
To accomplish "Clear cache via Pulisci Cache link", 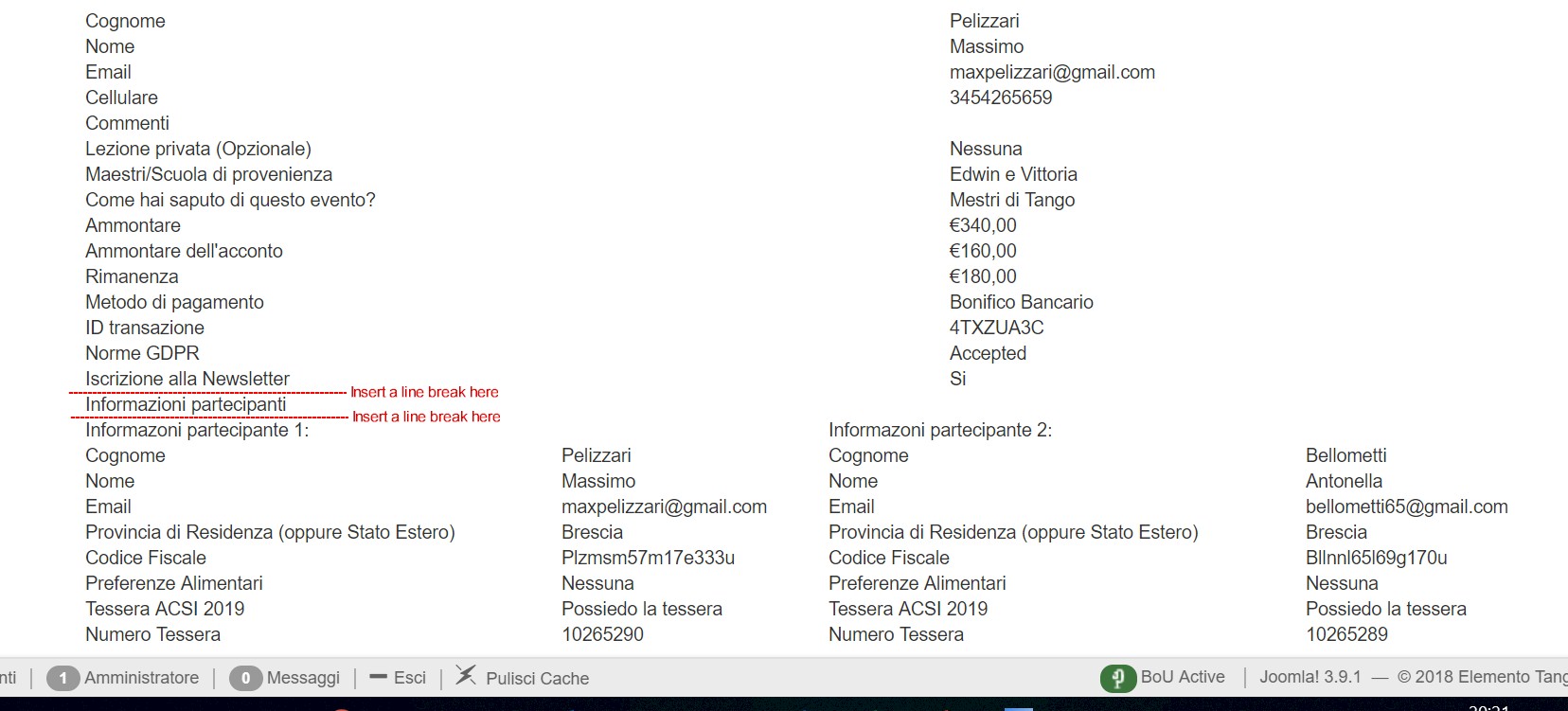I will (x=537, y=679).
